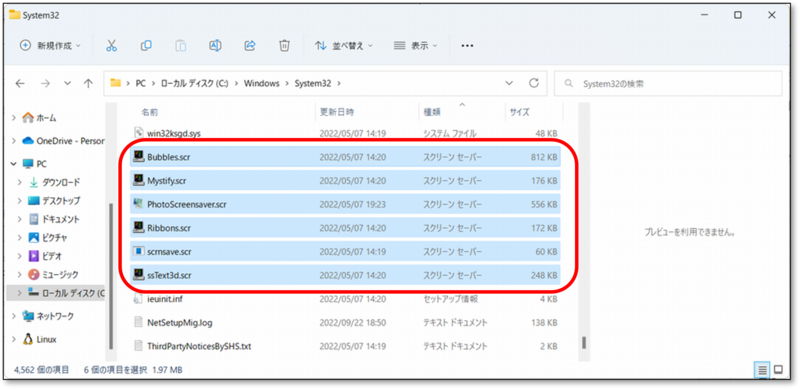The image size is (800, 389).
Task: Click ローカル ディスク (C:) in breadcrumb
Action: coord(194,84)
